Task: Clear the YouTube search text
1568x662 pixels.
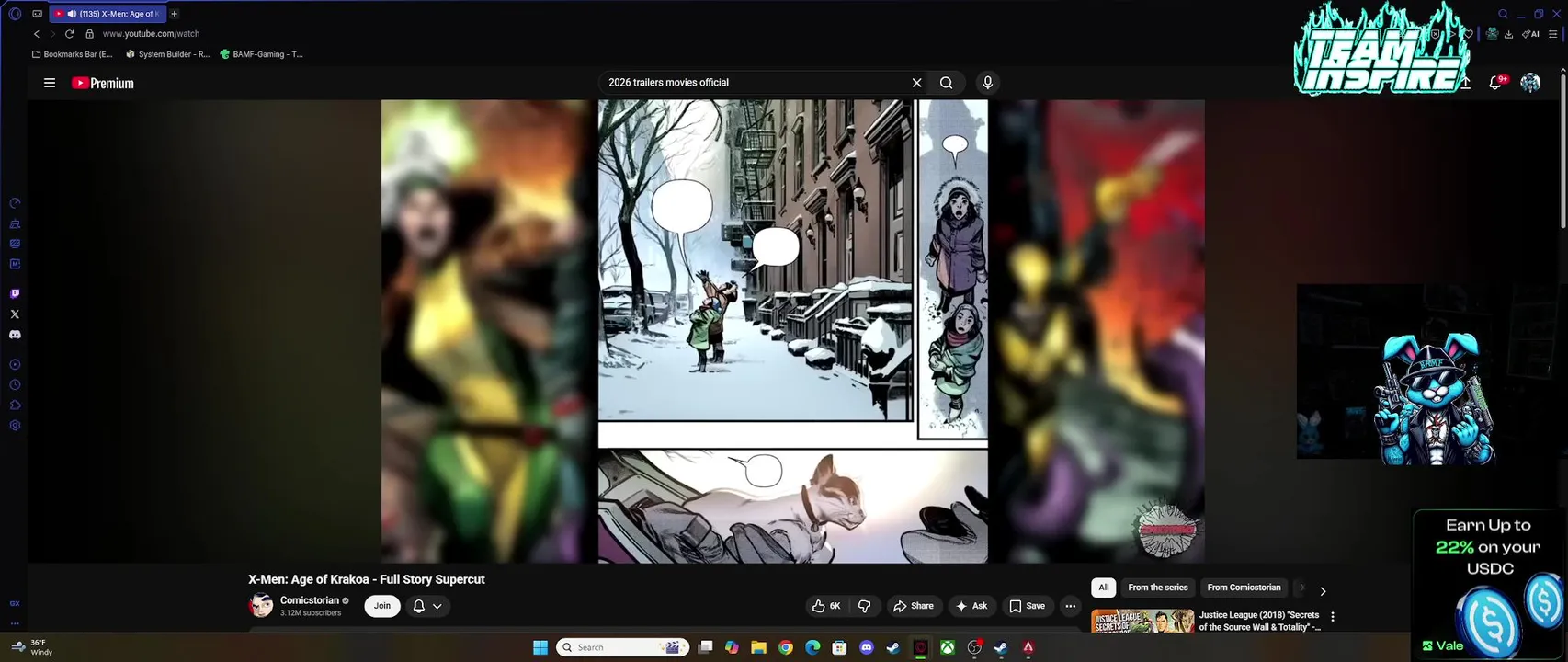Action: pos(916,83)
